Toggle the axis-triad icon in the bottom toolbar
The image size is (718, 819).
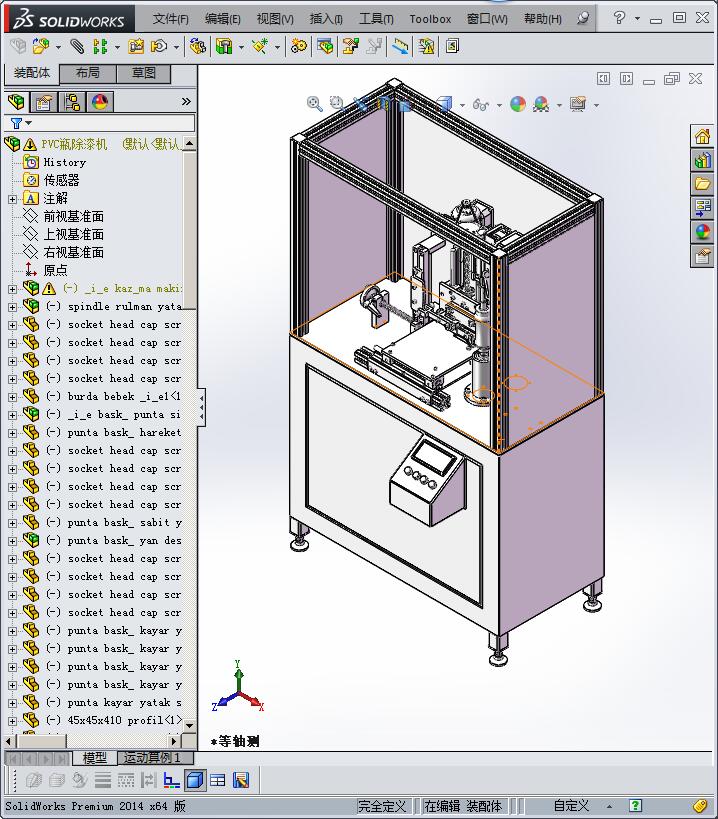(x=172, y=780)
